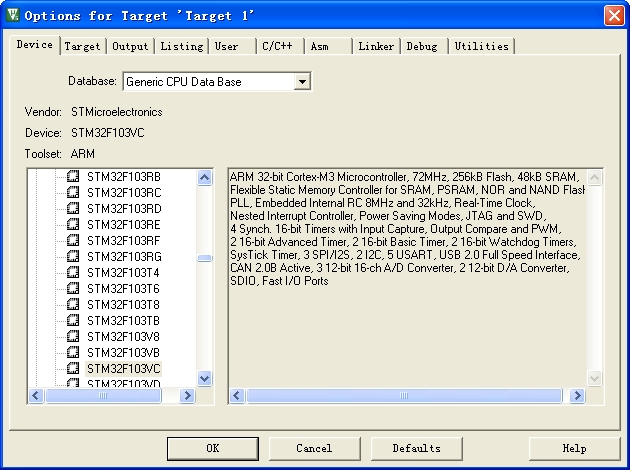630x470 pixels.
Task: Go to the Linker tab
Action: [376, 47]
